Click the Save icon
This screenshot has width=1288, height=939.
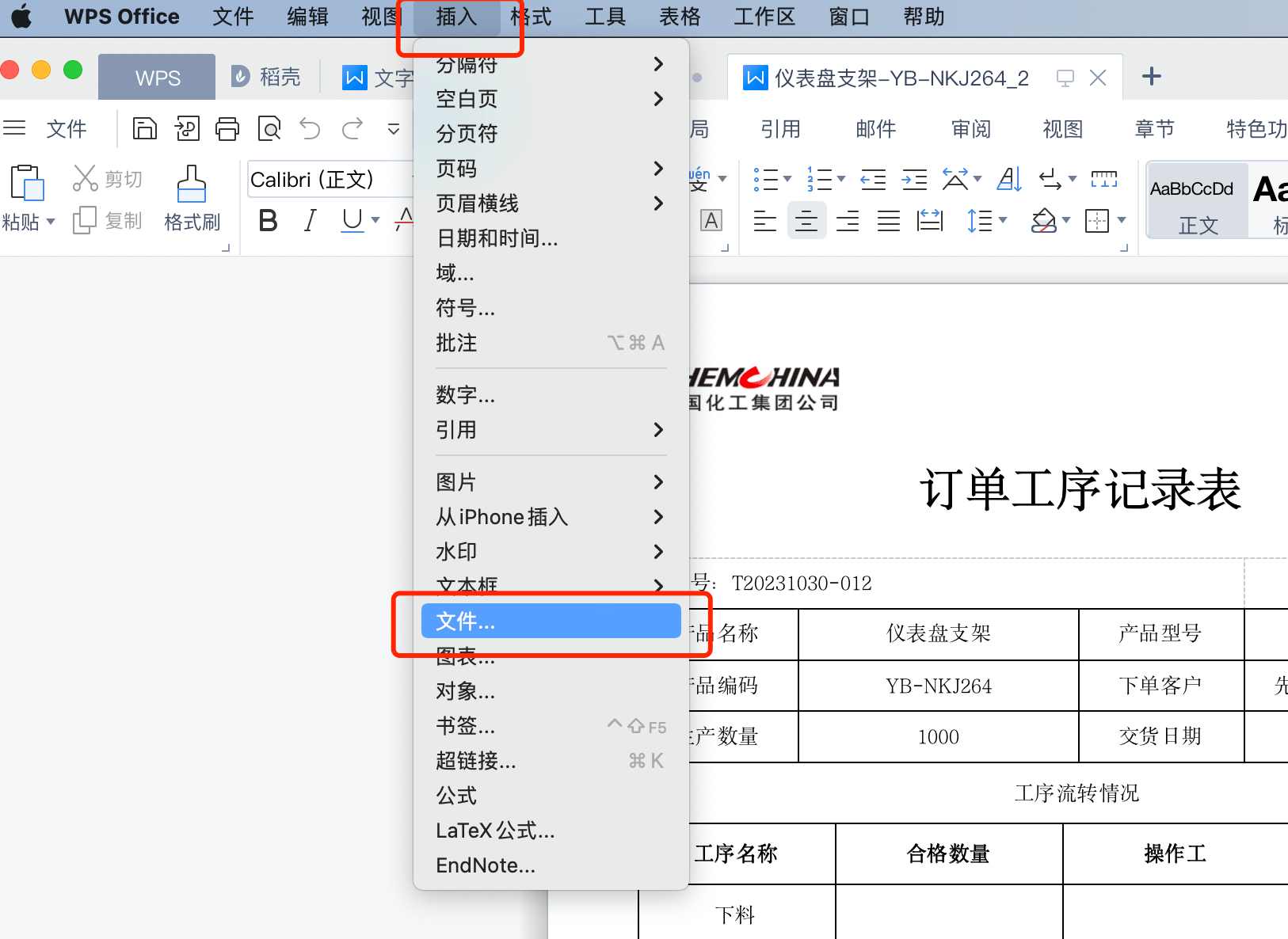click(145, 127)
